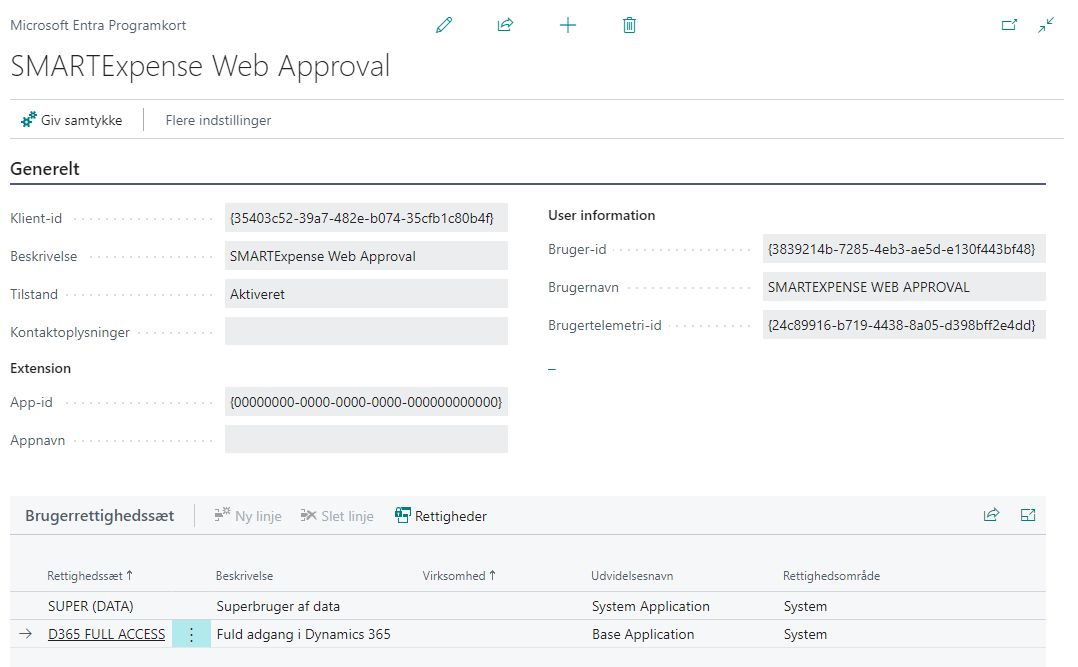Click the Tilstand field showing Aktiveret

pyautogui.click(x=366, y=294)
